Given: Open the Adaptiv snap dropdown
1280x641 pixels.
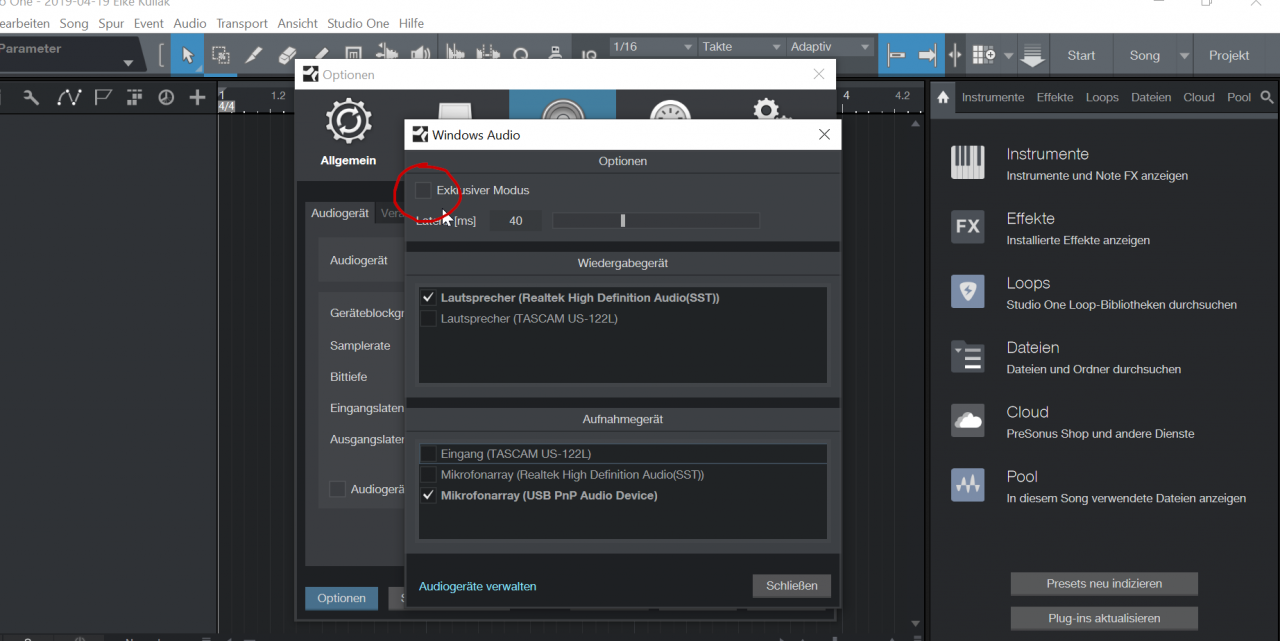Looking at the screenshot, I should click(x=829, y=47).
